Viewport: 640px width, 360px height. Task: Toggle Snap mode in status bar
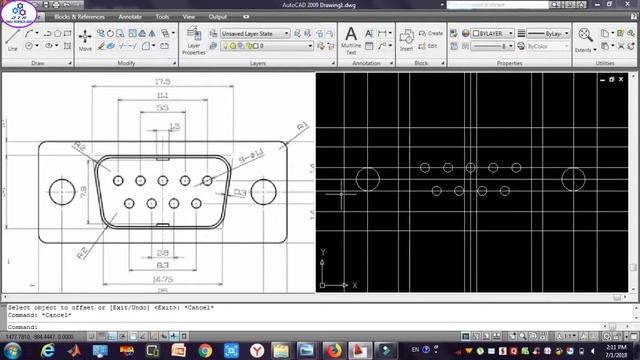pos(91,336)
